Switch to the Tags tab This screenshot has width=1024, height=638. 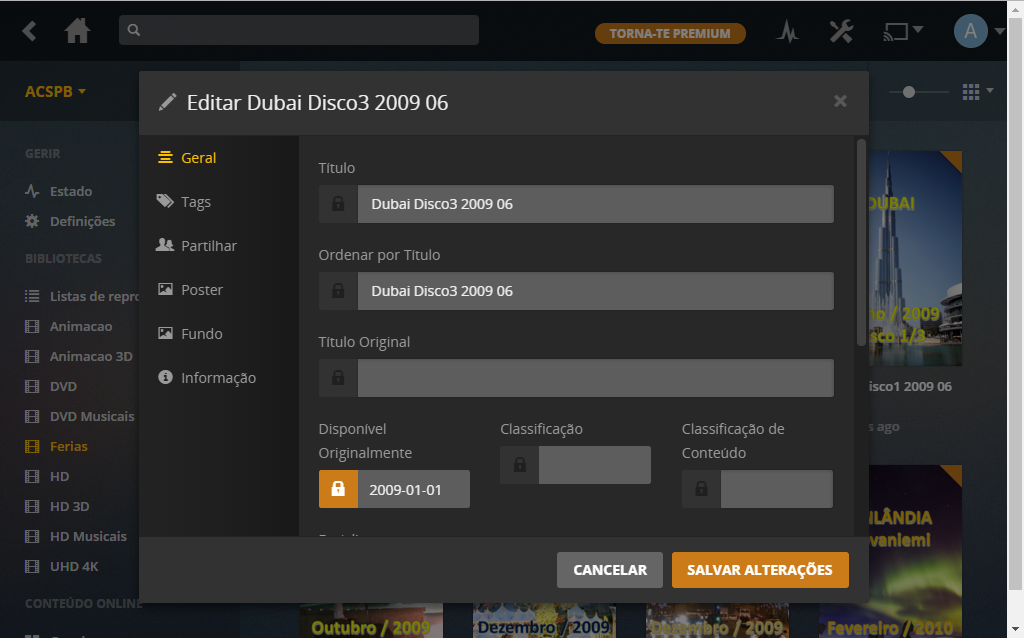click(x=195, y=202)
